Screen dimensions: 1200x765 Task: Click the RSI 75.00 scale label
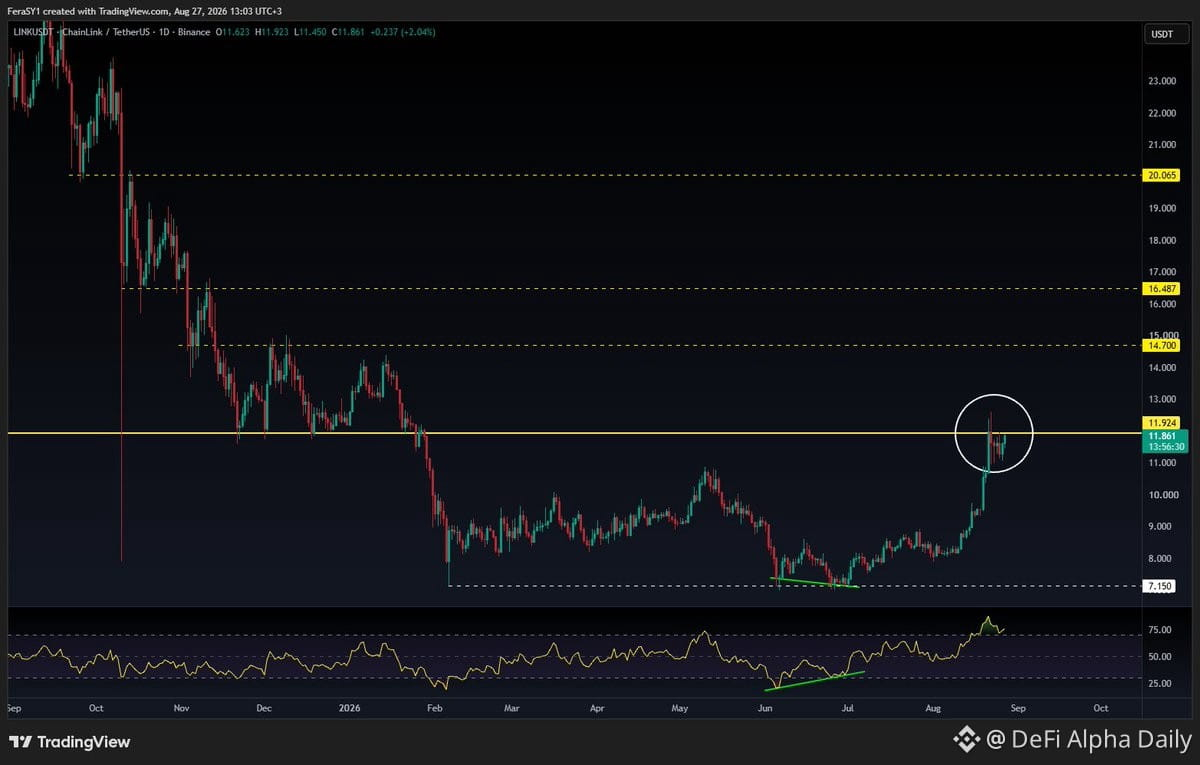point(1162,630)
